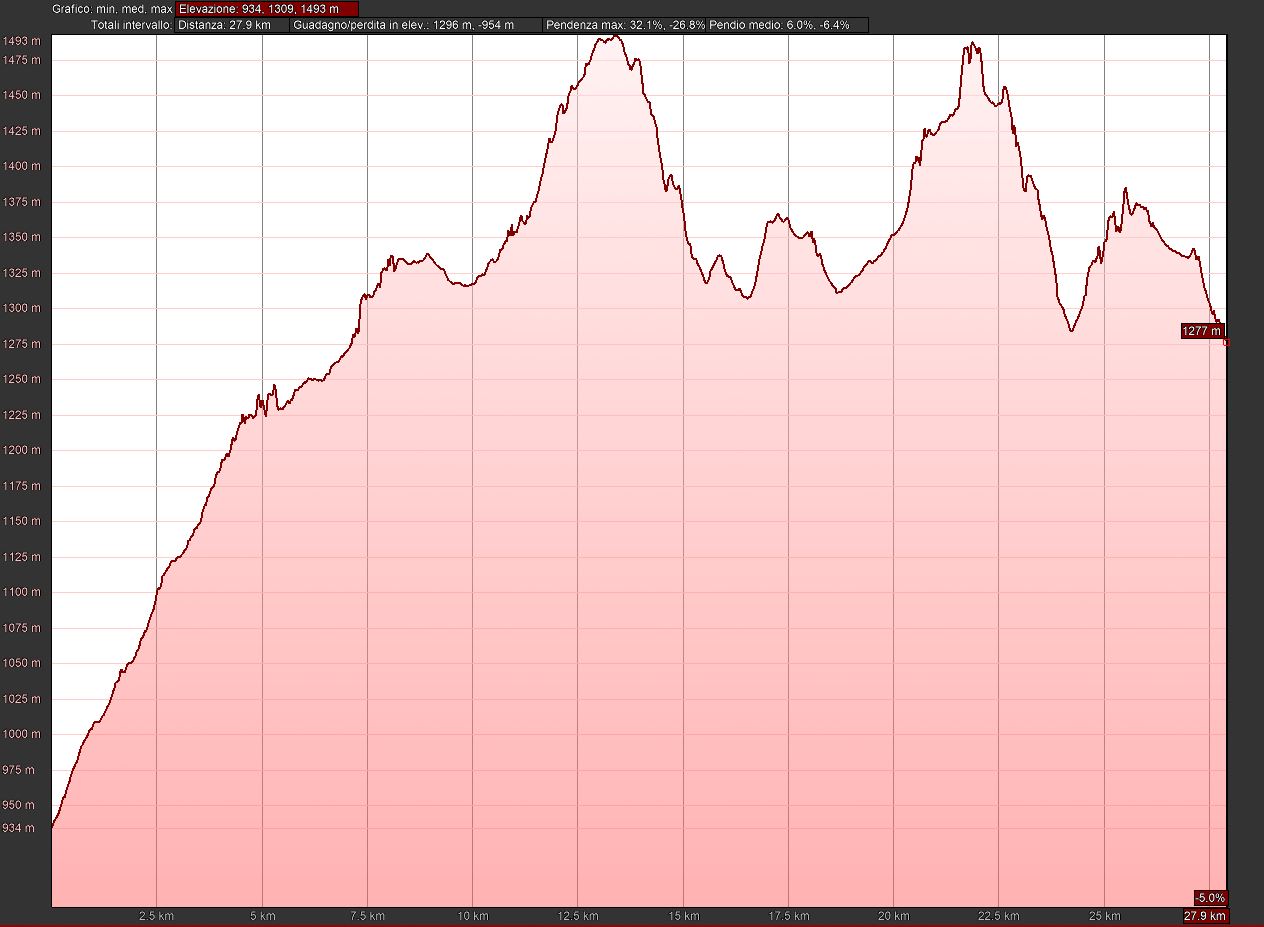Click the Distanza 27.9 km field
This screenshot has height=927, width=1264.
(x=232, y=25)
